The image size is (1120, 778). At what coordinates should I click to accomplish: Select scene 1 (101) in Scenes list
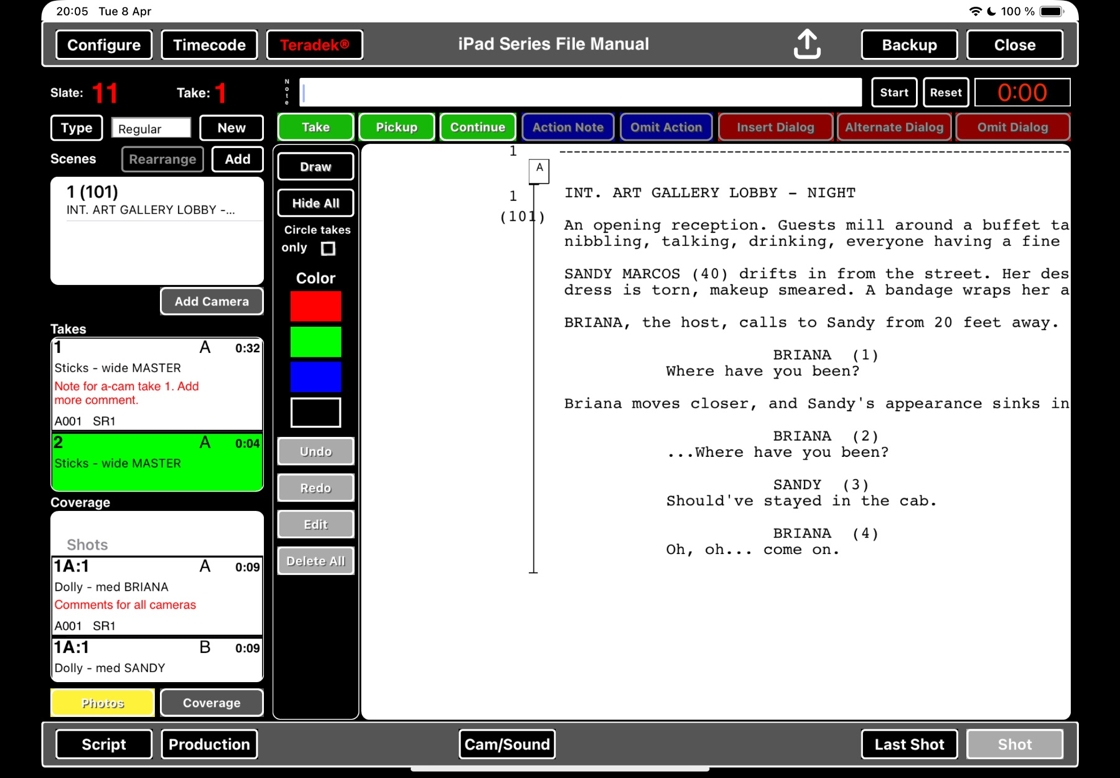(157, 200)
